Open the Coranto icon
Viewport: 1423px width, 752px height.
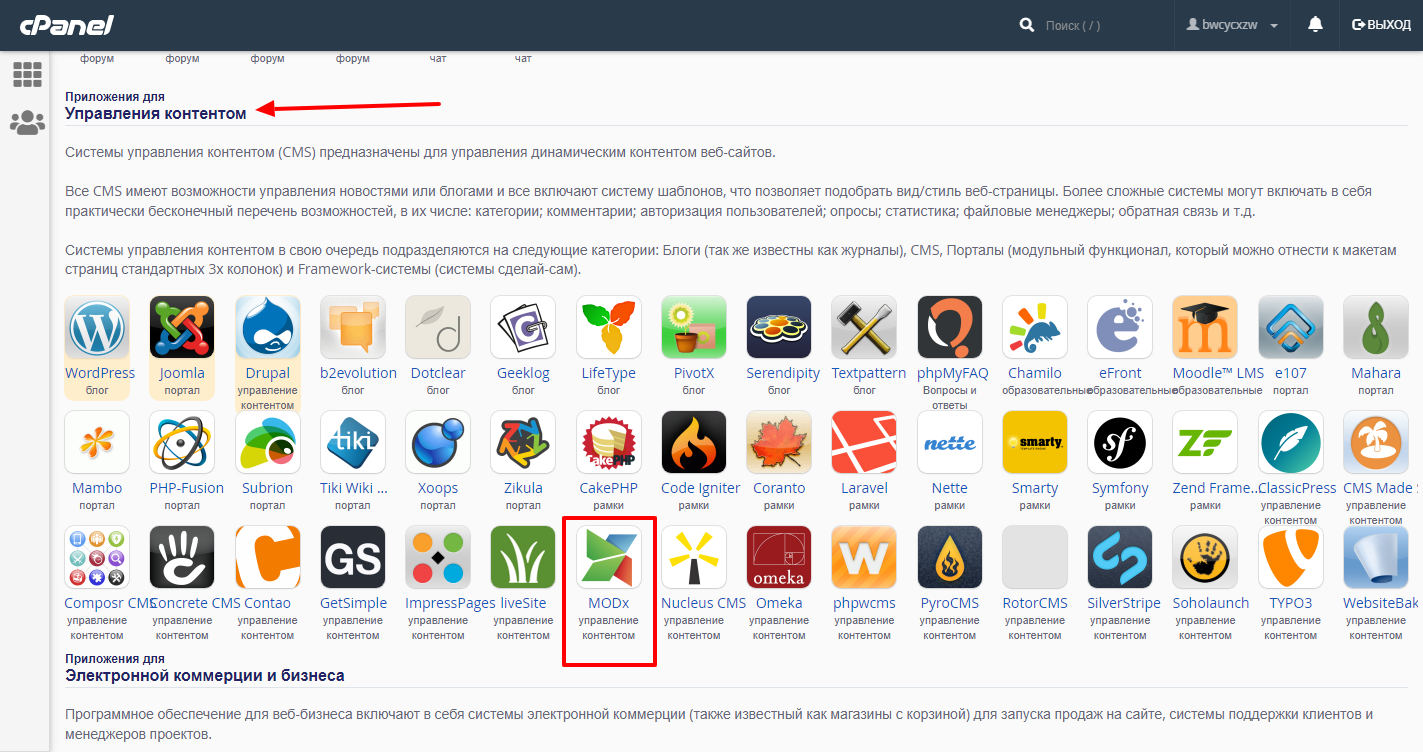click(x=779, y=443)
